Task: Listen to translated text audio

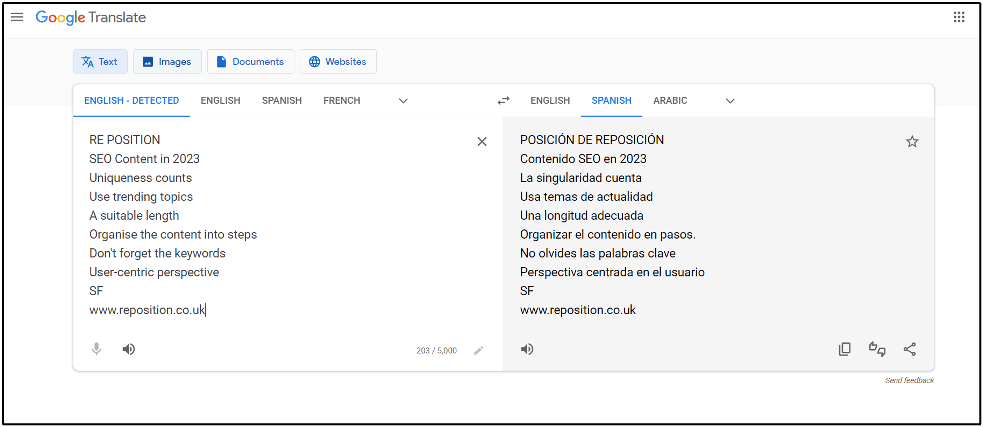Action: (x=527, y=349)
